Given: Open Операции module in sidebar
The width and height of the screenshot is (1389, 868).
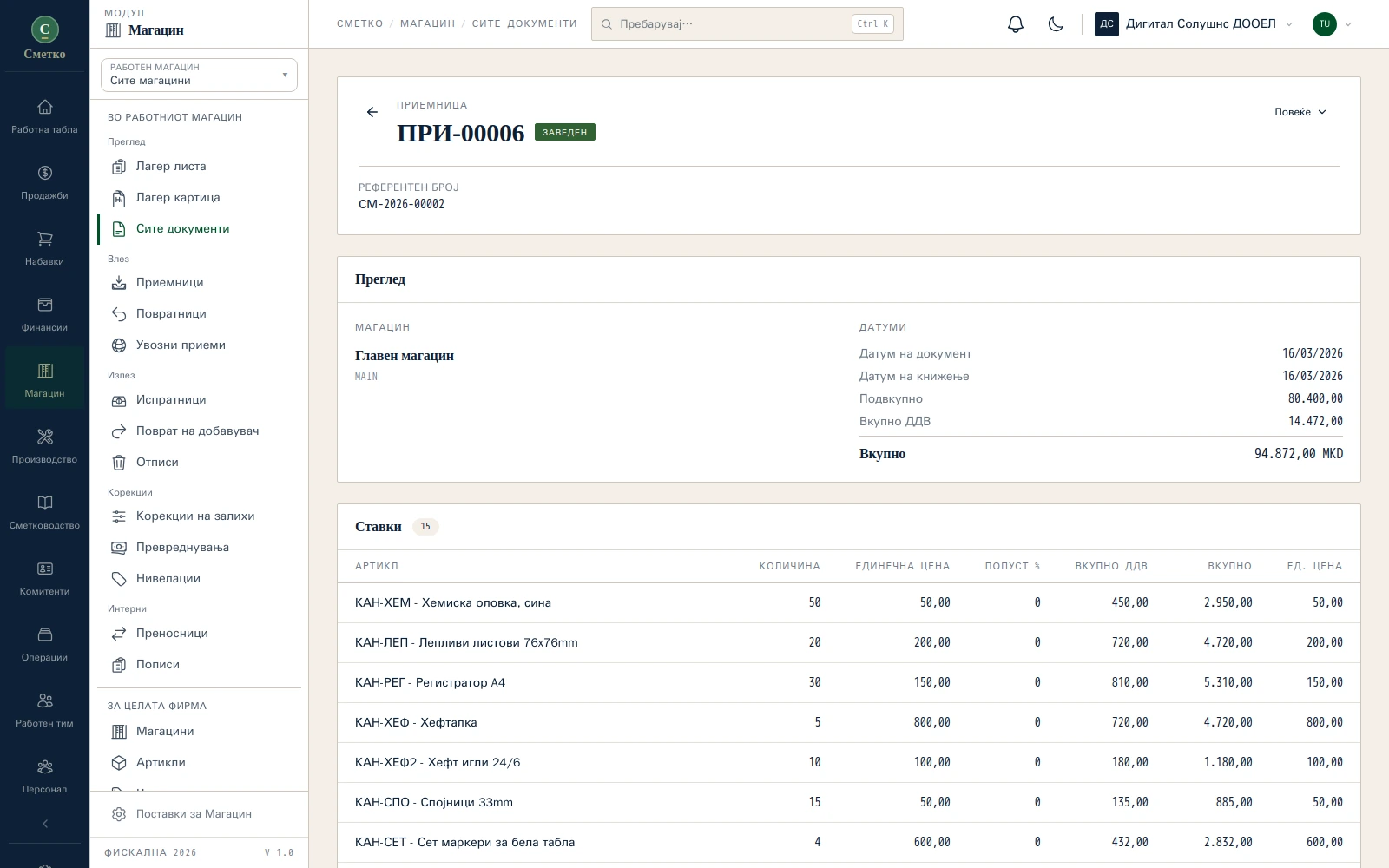Looking at the screenshot, I should (x=44, y=644).
